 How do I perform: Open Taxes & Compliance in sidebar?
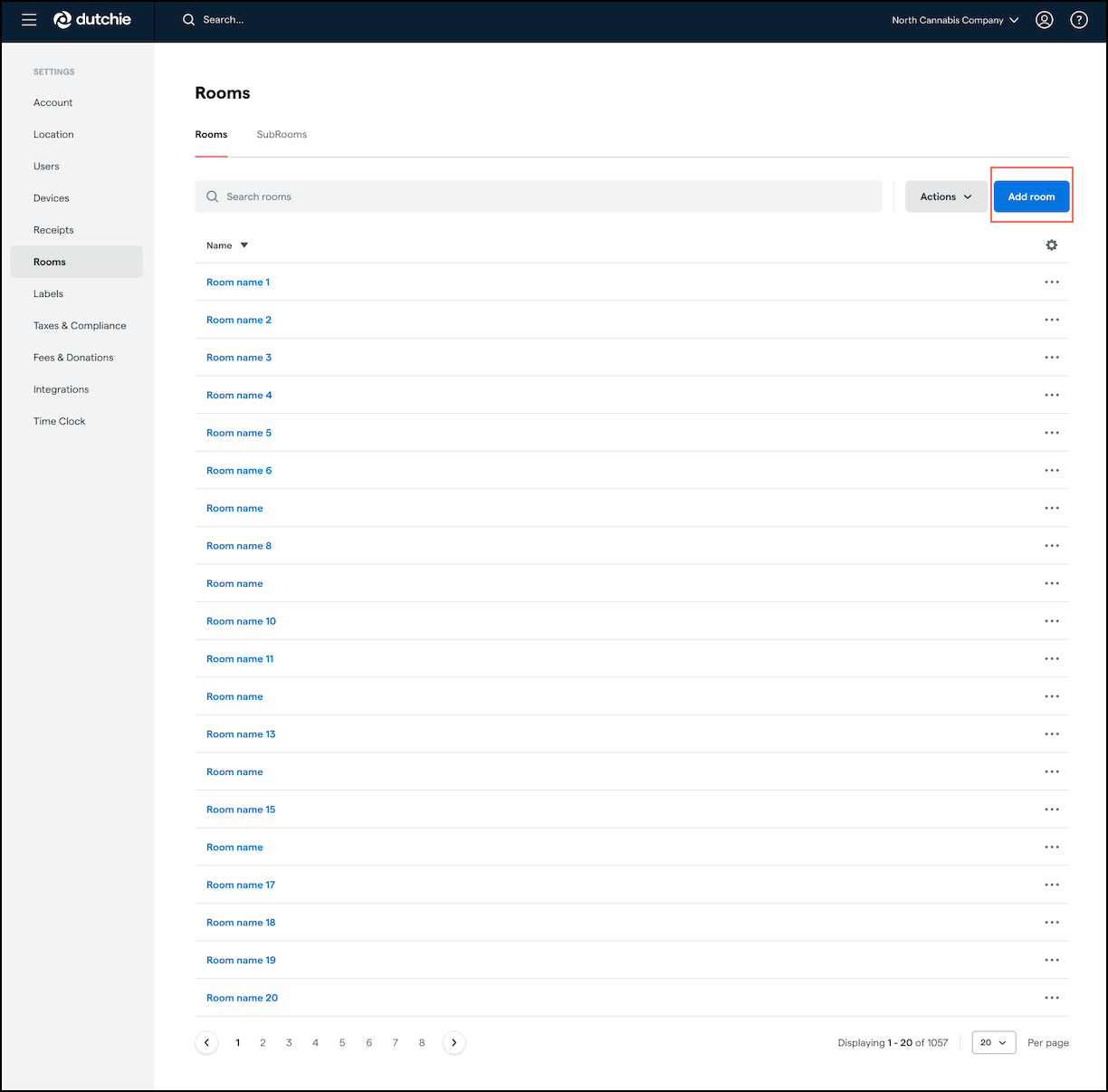[80, 326]
